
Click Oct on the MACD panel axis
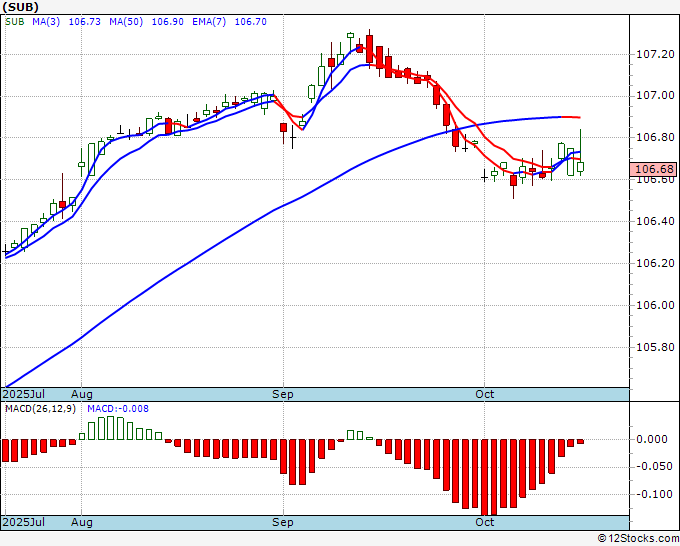(x=484, y=522)
